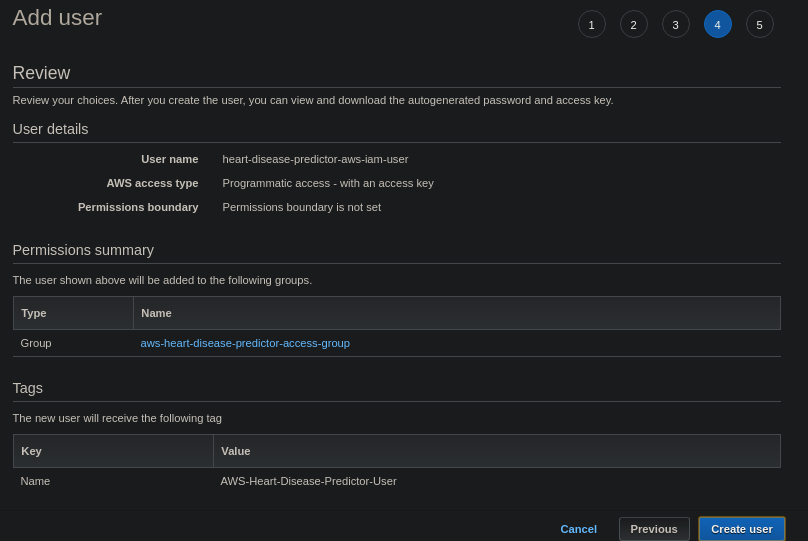Go to step 2 indicator
Viewport: 808px width, 541px height.
[x=633, y=24]
